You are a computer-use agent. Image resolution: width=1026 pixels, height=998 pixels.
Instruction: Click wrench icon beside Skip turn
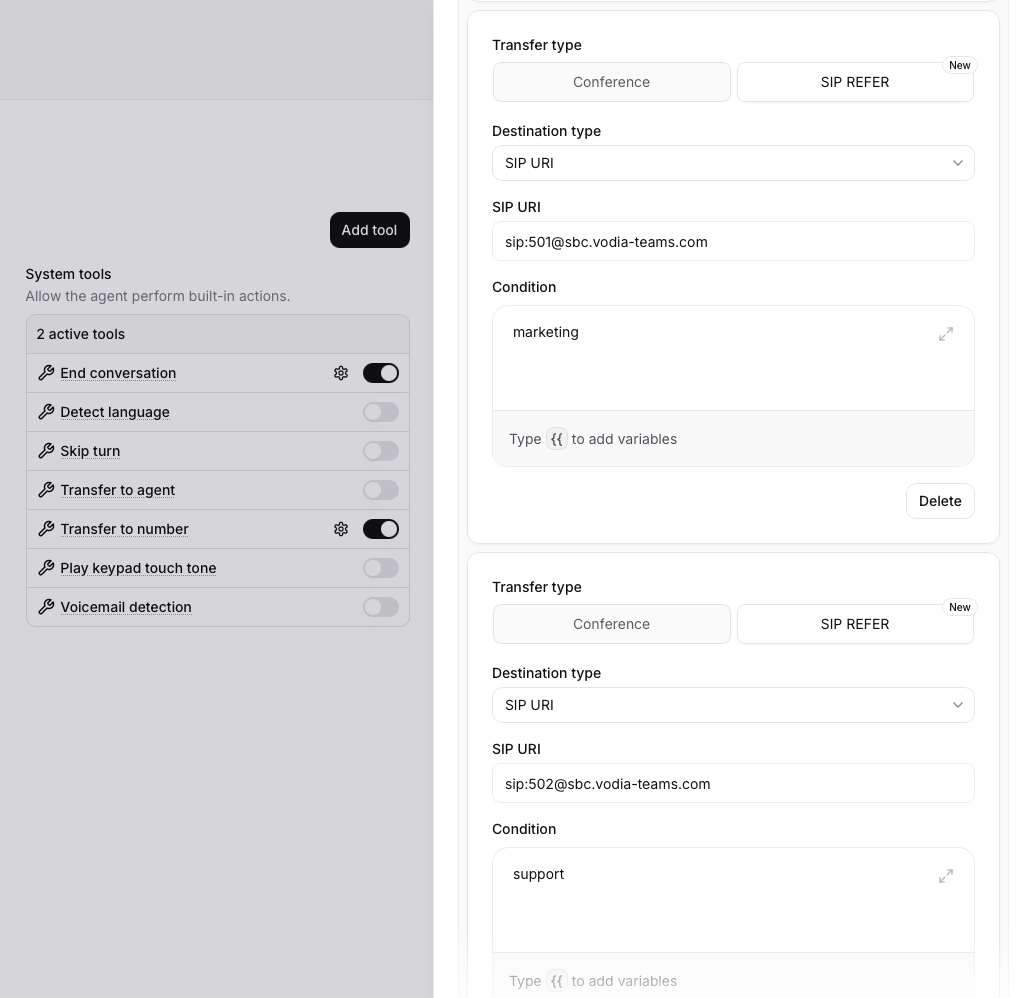46,451
